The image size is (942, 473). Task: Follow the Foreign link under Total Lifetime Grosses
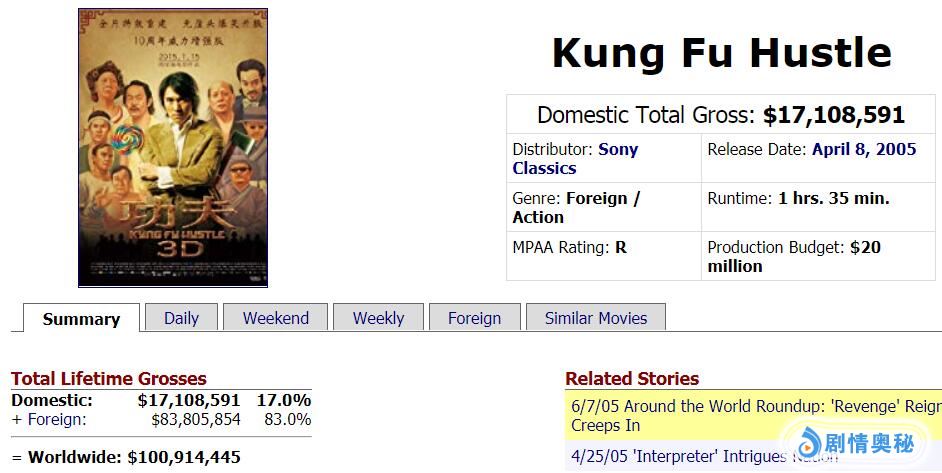(x=56, y=420)
